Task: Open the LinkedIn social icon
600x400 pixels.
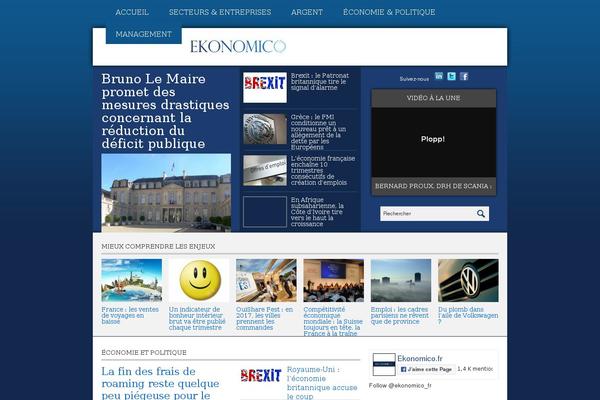Action: tap(439, 76)
